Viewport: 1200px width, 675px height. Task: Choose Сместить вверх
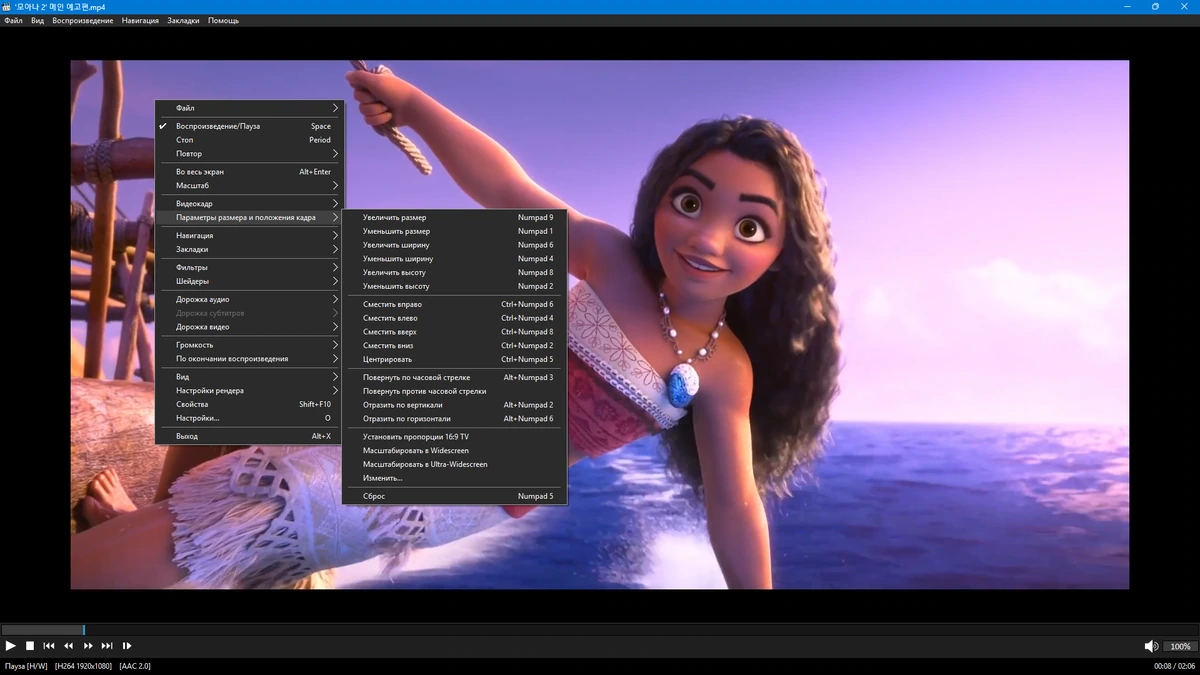[x=455, y=332]
